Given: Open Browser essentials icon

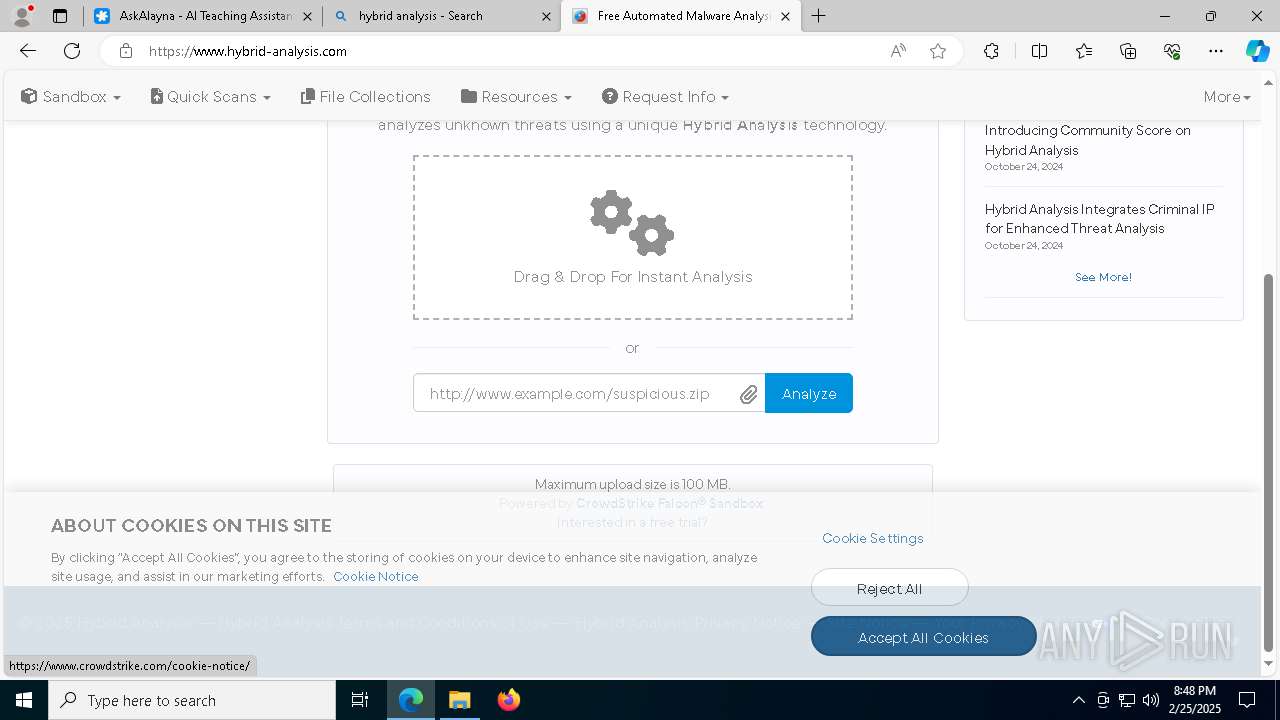Looking at the screenshot, I should (x=1172, y=51).
